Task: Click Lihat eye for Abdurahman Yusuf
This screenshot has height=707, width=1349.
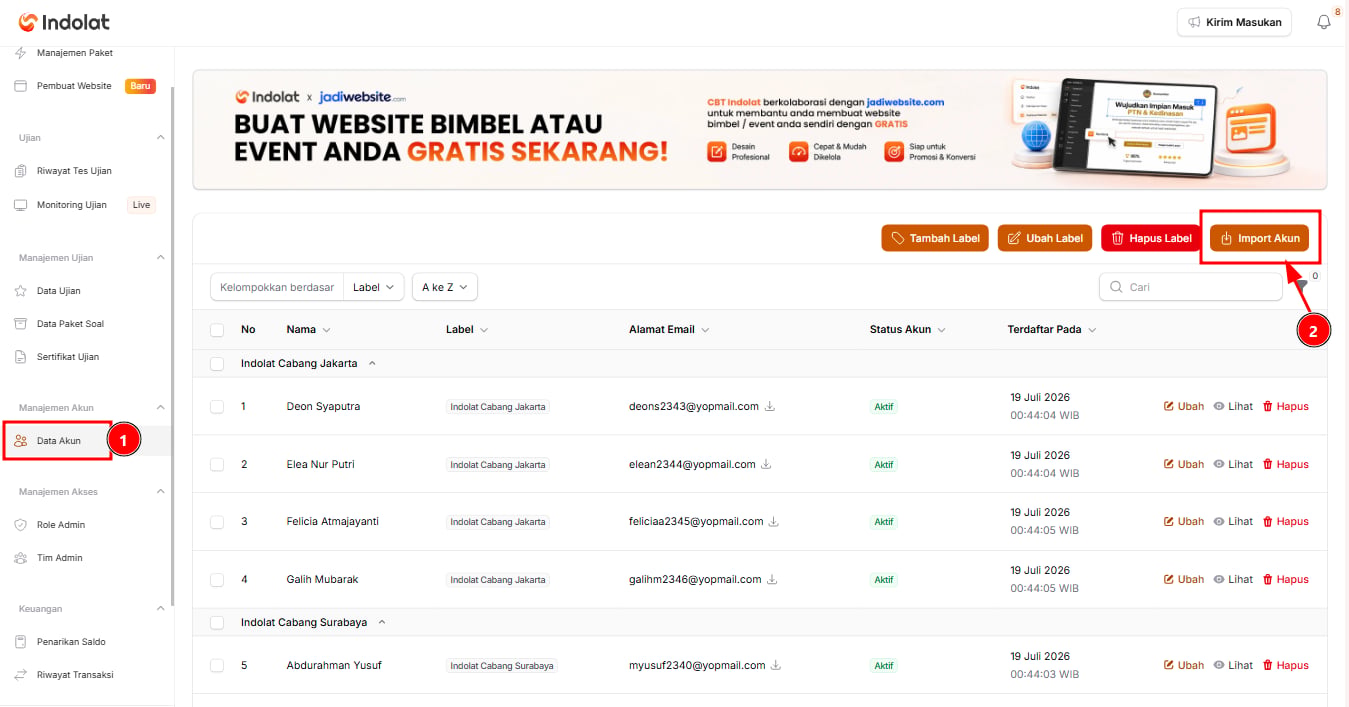Action: 1233,666
